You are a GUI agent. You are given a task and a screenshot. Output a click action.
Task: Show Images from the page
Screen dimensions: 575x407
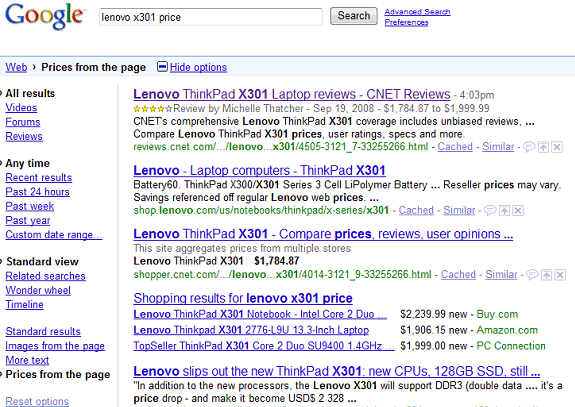click(55, 346)
